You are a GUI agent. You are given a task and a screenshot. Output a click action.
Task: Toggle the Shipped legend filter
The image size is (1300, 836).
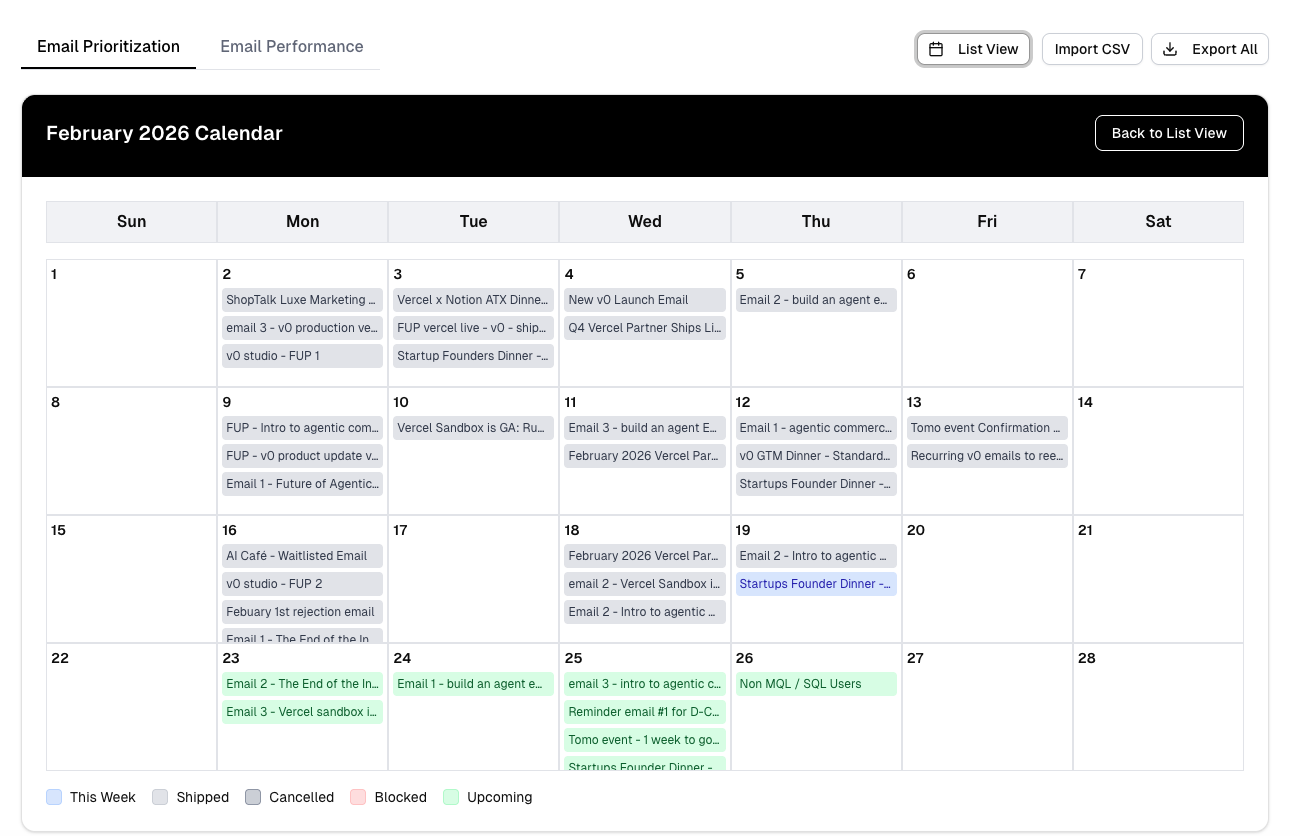tap(189, 797)
